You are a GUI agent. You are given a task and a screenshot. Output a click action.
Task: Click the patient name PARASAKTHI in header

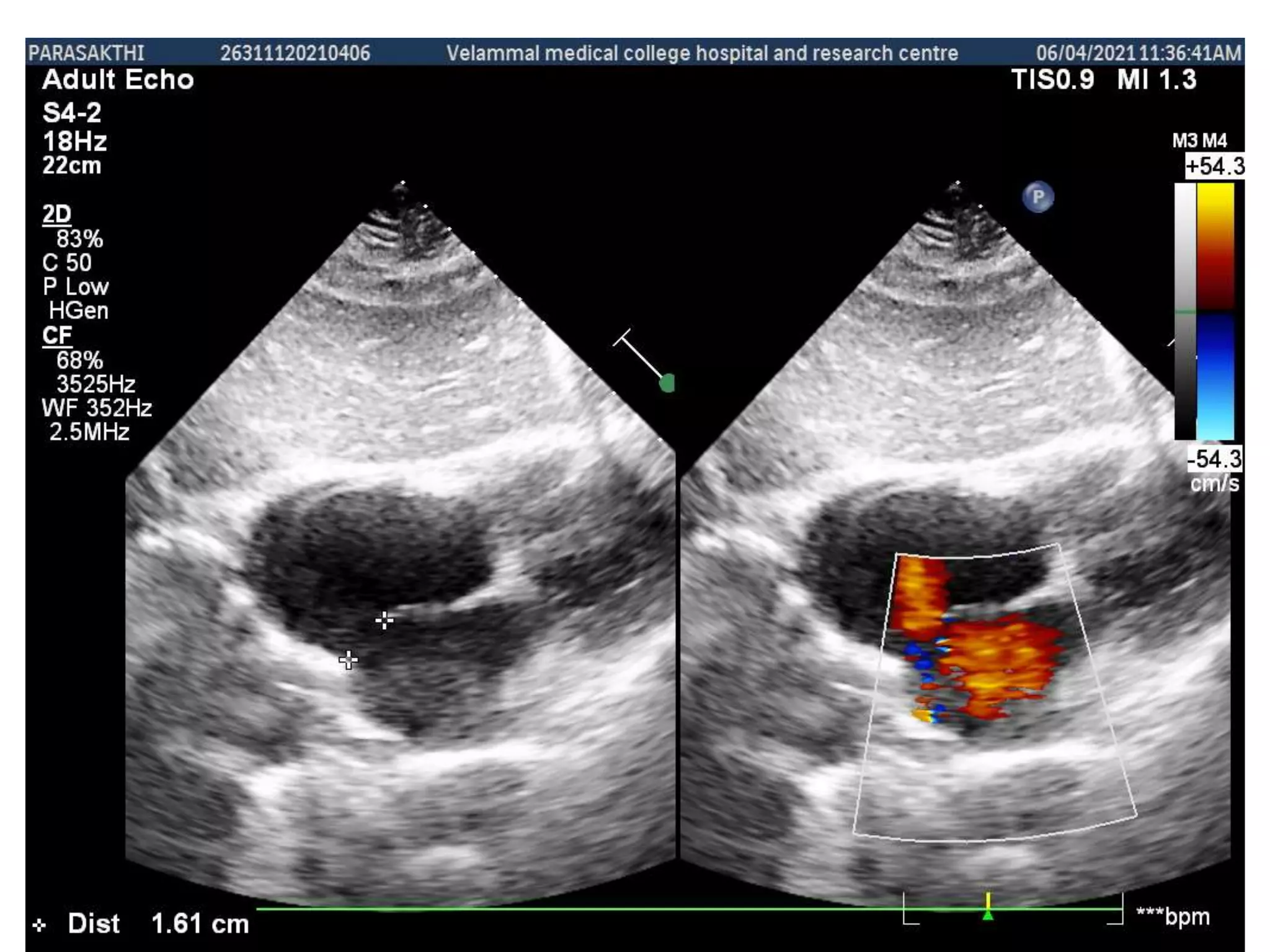click(x=86, y=53)
